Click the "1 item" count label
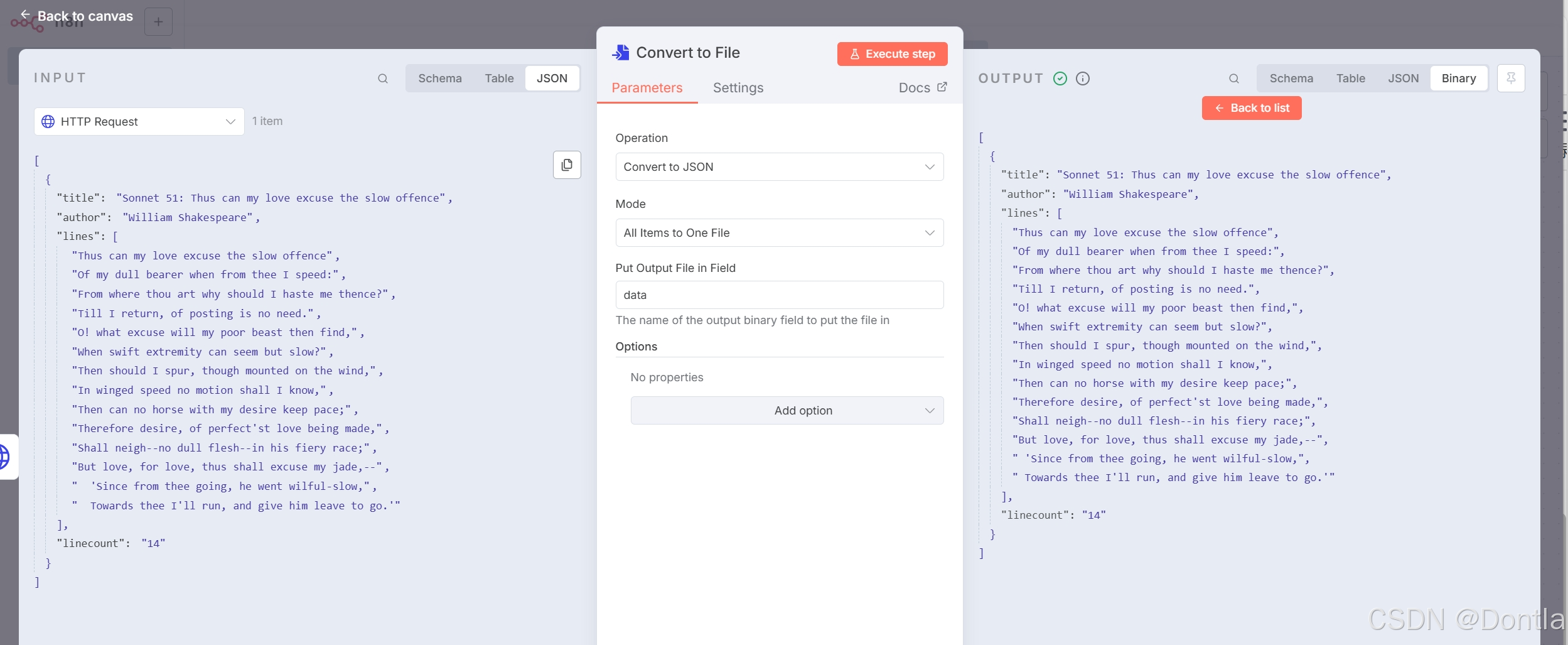This screenshot has height=645, width=1568. pyautogui.click(x=267, y=121)
